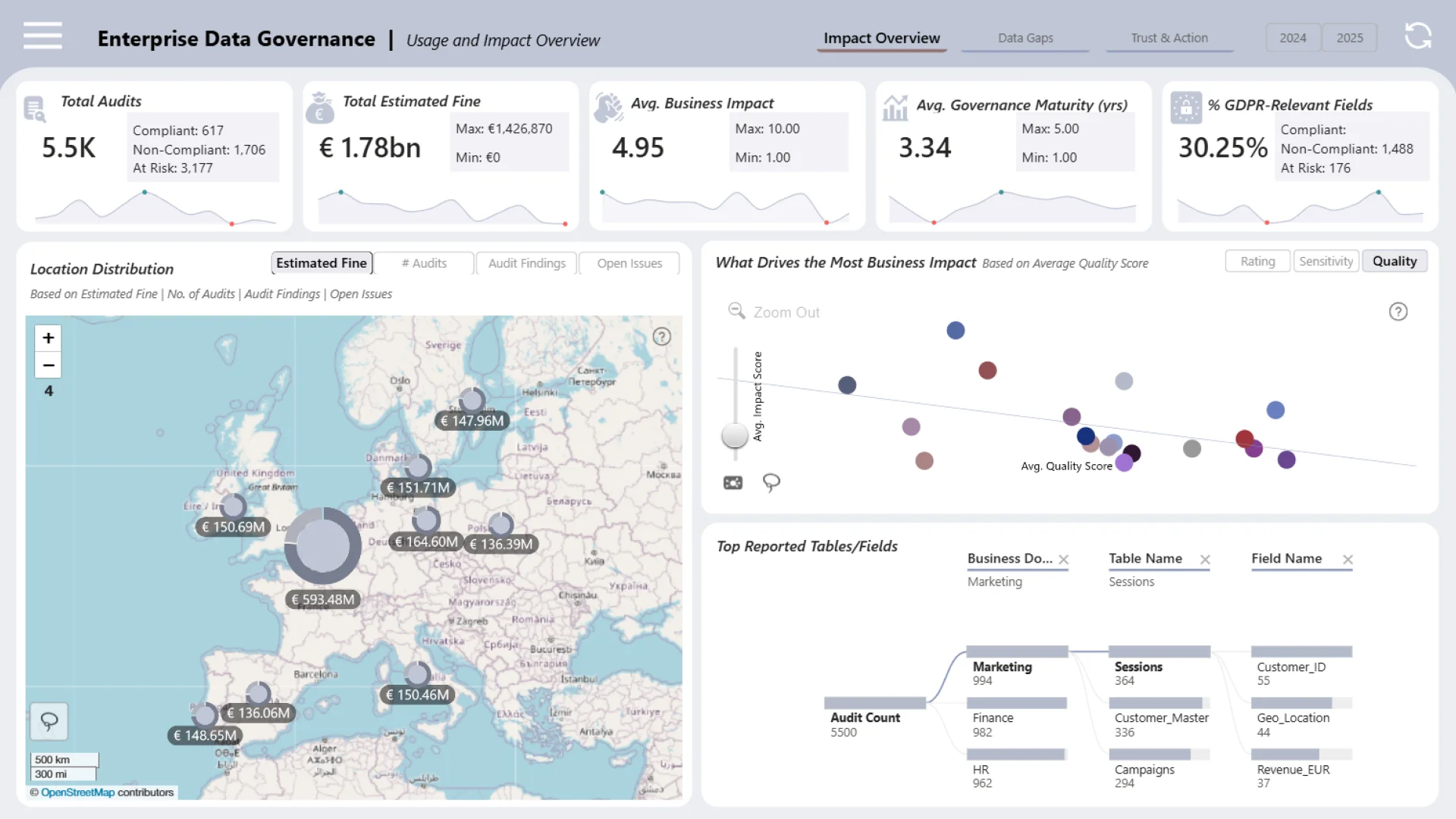Open the scatter chart help icon
Image resolution: width=1456 pixels, height=819 pixels.
tap(1398, 312)
